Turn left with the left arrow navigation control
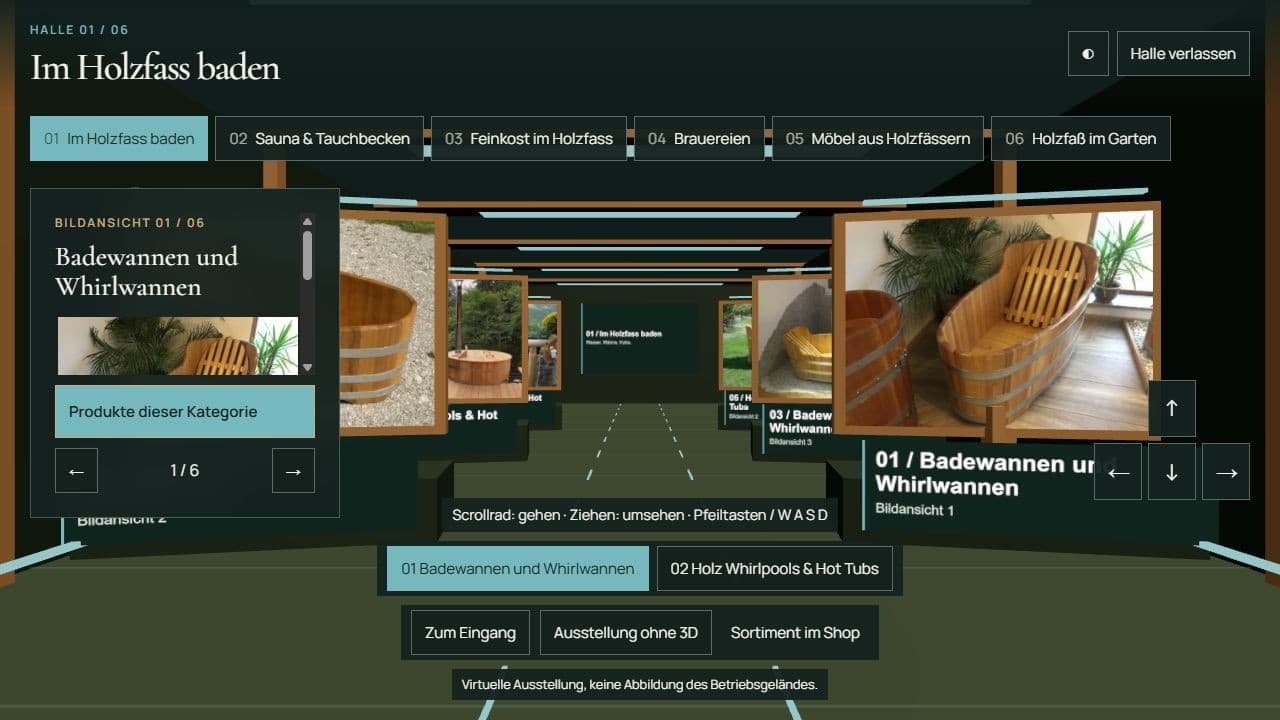1280x720 pixels. [x=1118, y=472]
